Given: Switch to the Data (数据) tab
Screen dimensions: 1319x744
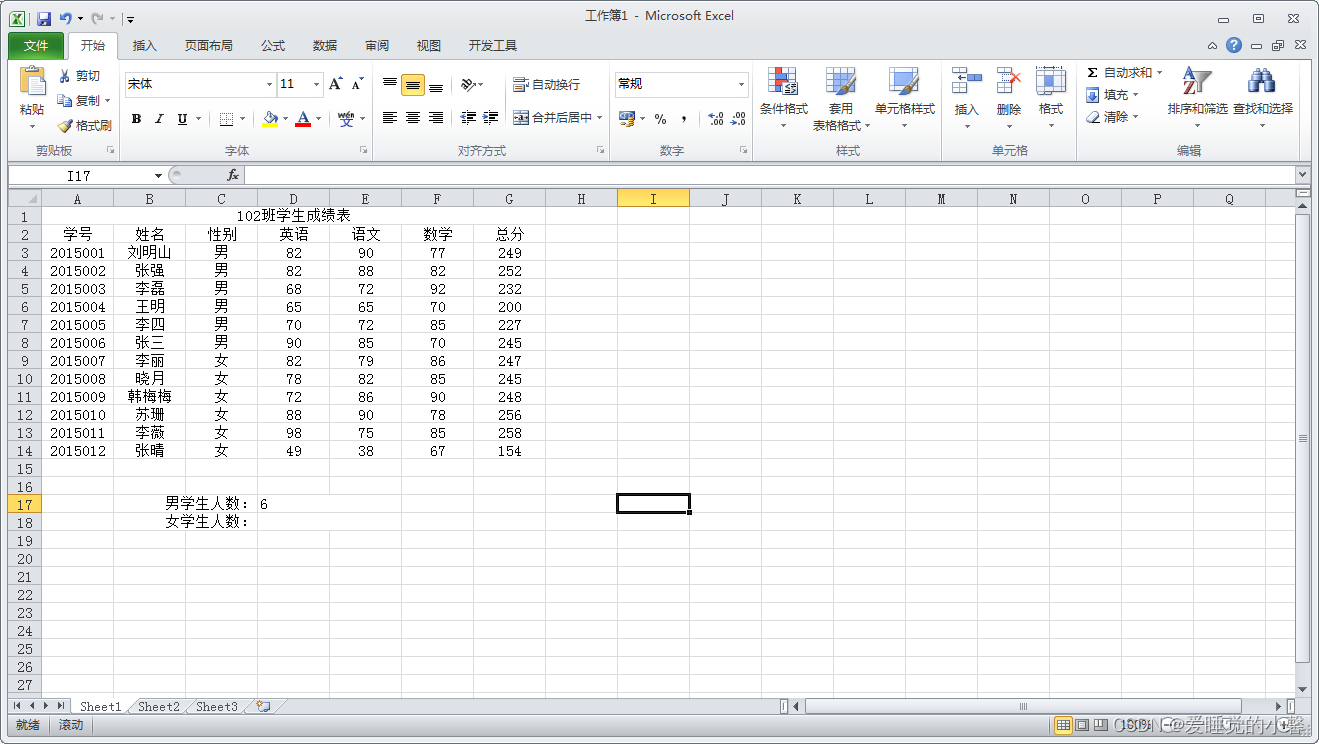Looking at the screenshot, I should [x=325, y=46].
